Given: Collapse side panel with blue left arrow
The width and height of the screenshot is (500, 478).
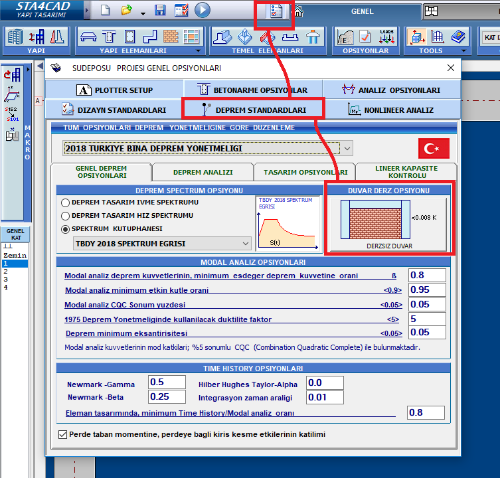Looking at the screenshot, I should pos(40,66).
